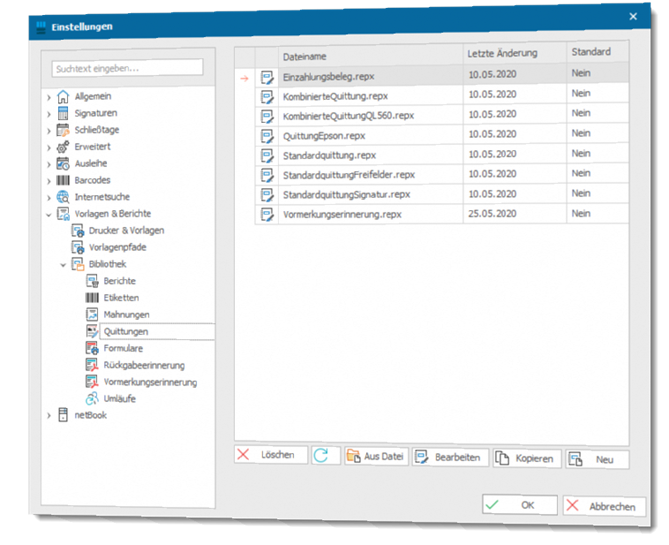Click the netBook server icon
This screenshot has height=545, width=669.
(63, 415)
